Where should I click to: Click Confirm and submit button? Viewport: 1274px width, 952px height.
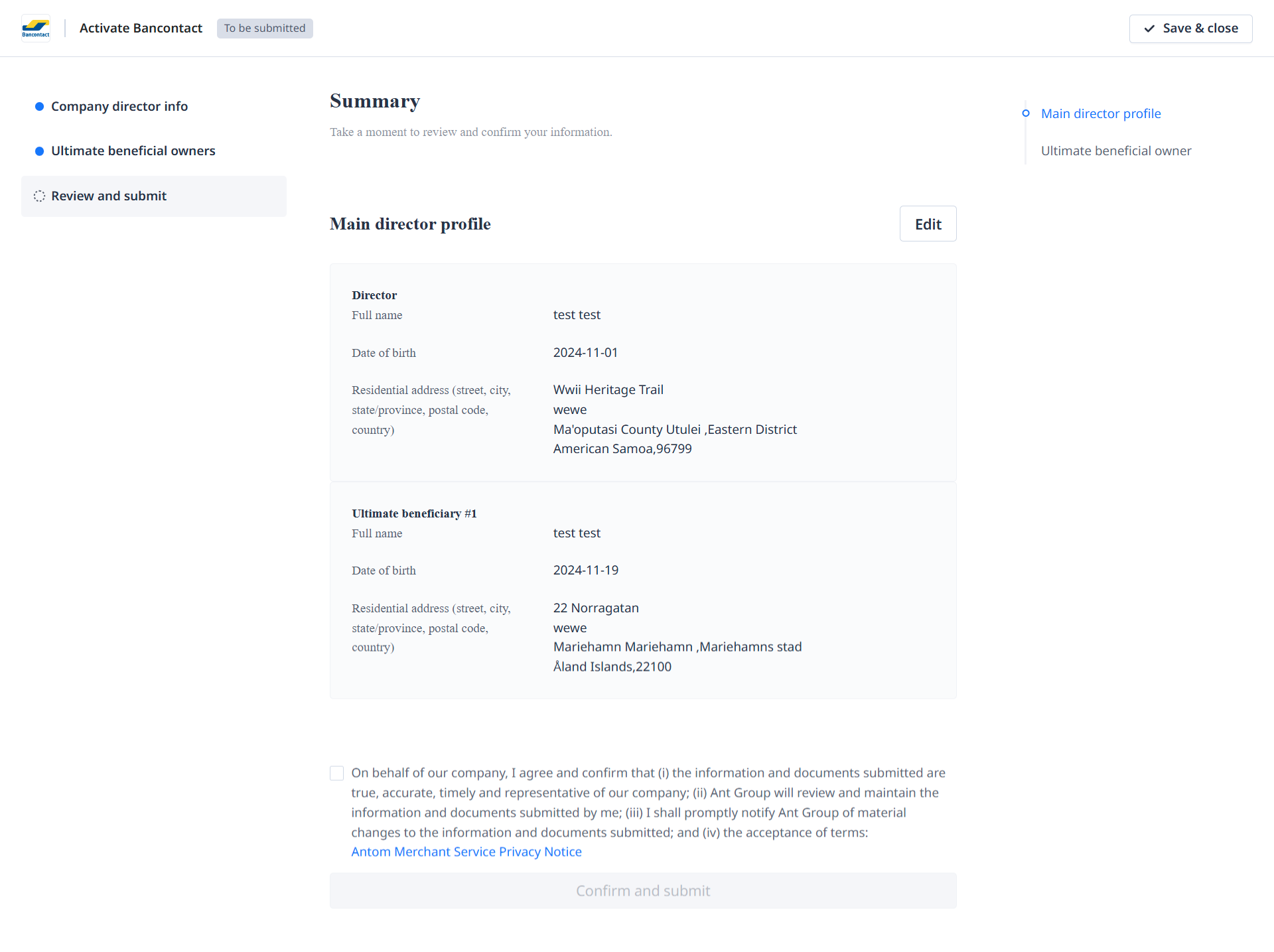click(x=643, y=891)
